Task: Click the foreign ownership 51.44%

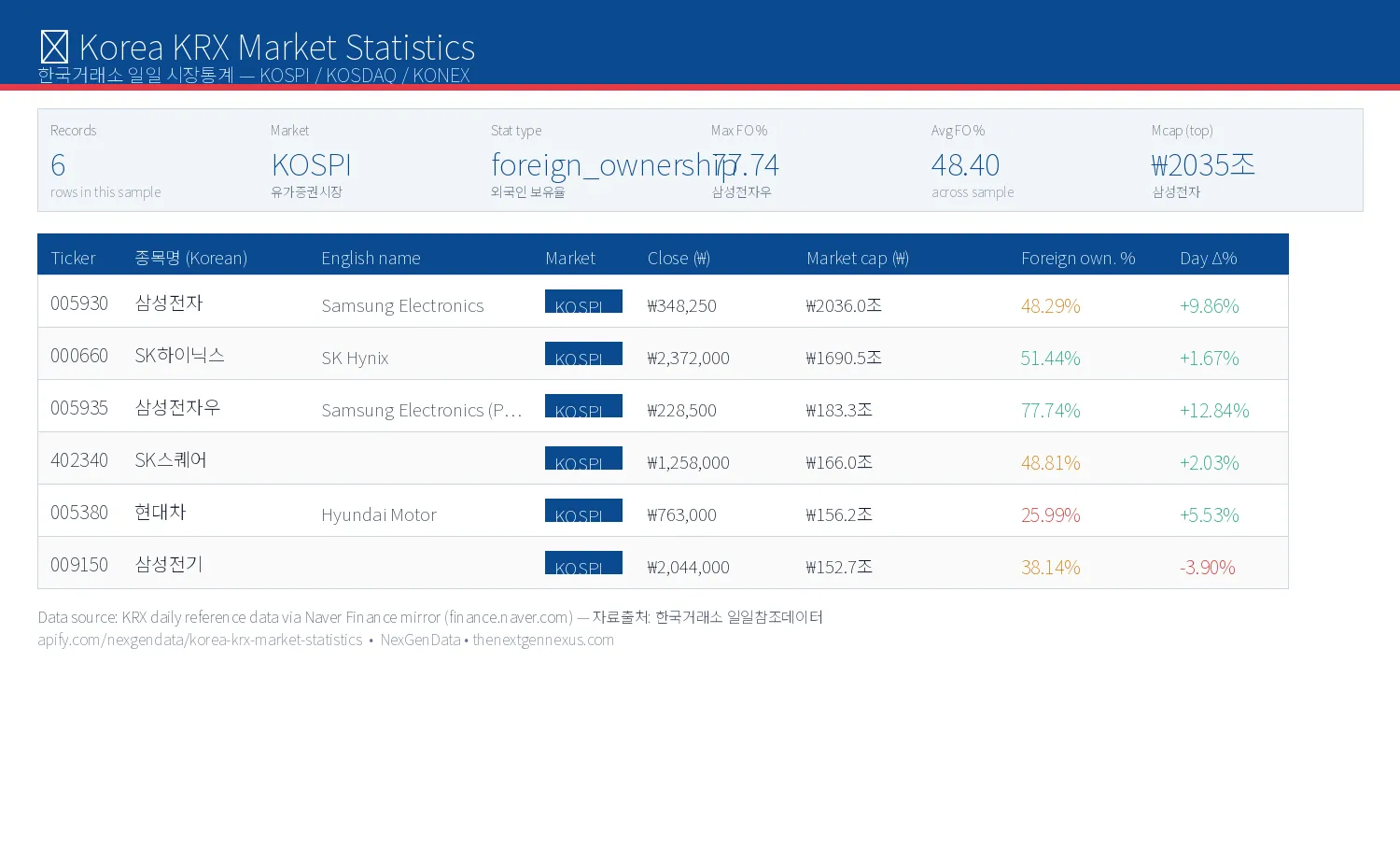Action: [1051, 359]
